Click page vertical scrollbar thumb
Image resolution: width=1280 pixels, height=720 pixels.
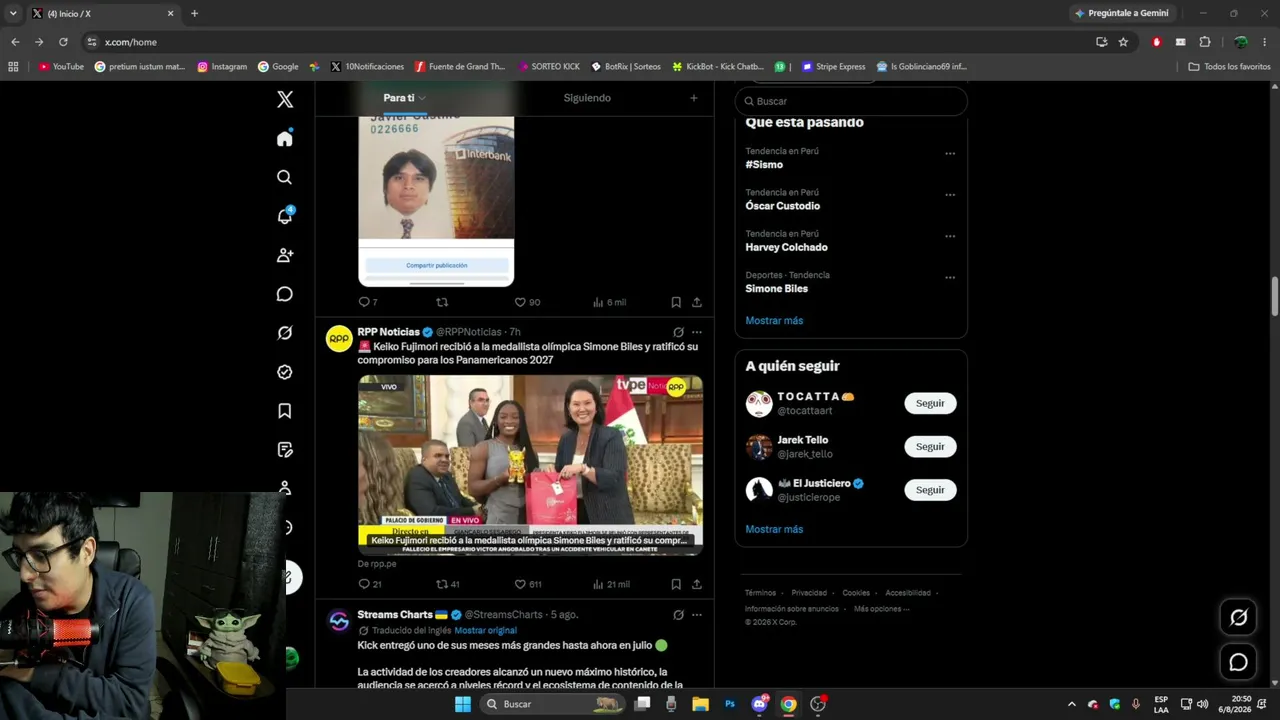pos(1275,295)
